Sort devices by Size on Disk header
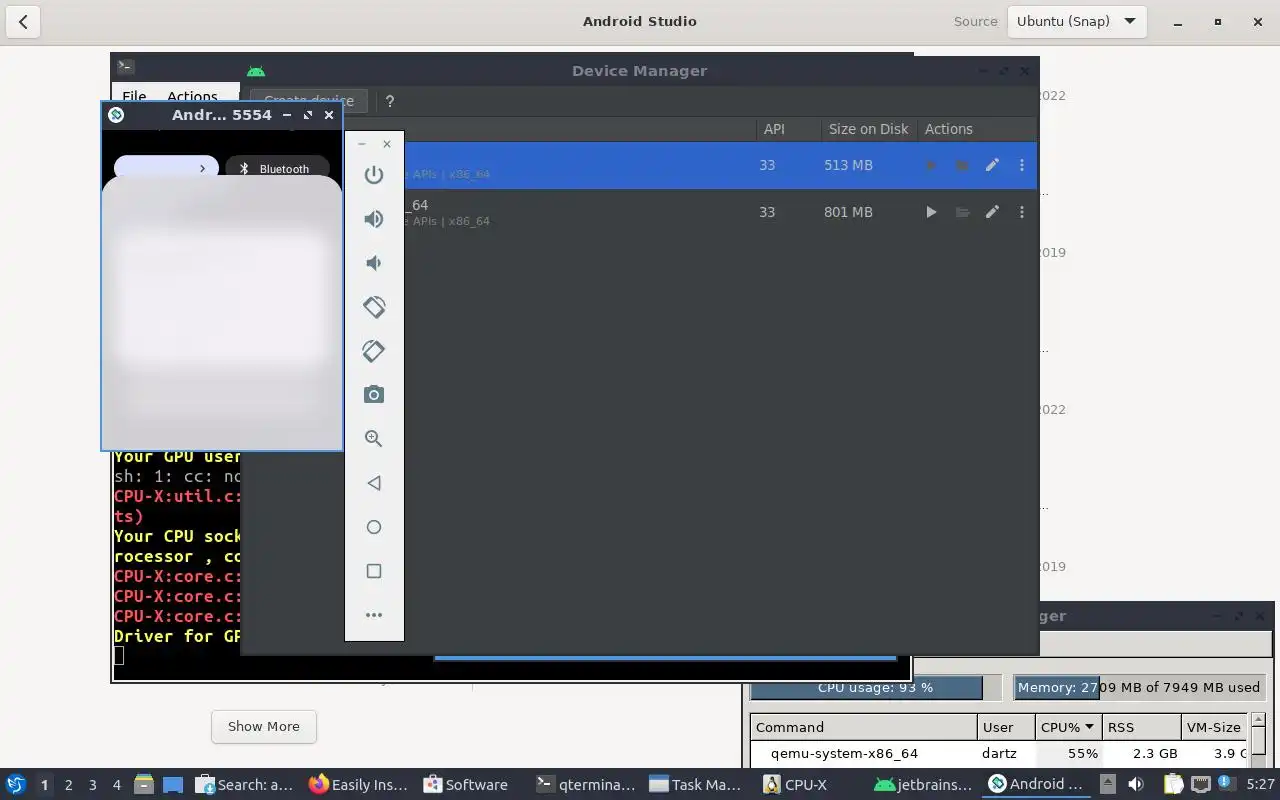This screenshot has width=1280, height=800. [x=868, y=129]
